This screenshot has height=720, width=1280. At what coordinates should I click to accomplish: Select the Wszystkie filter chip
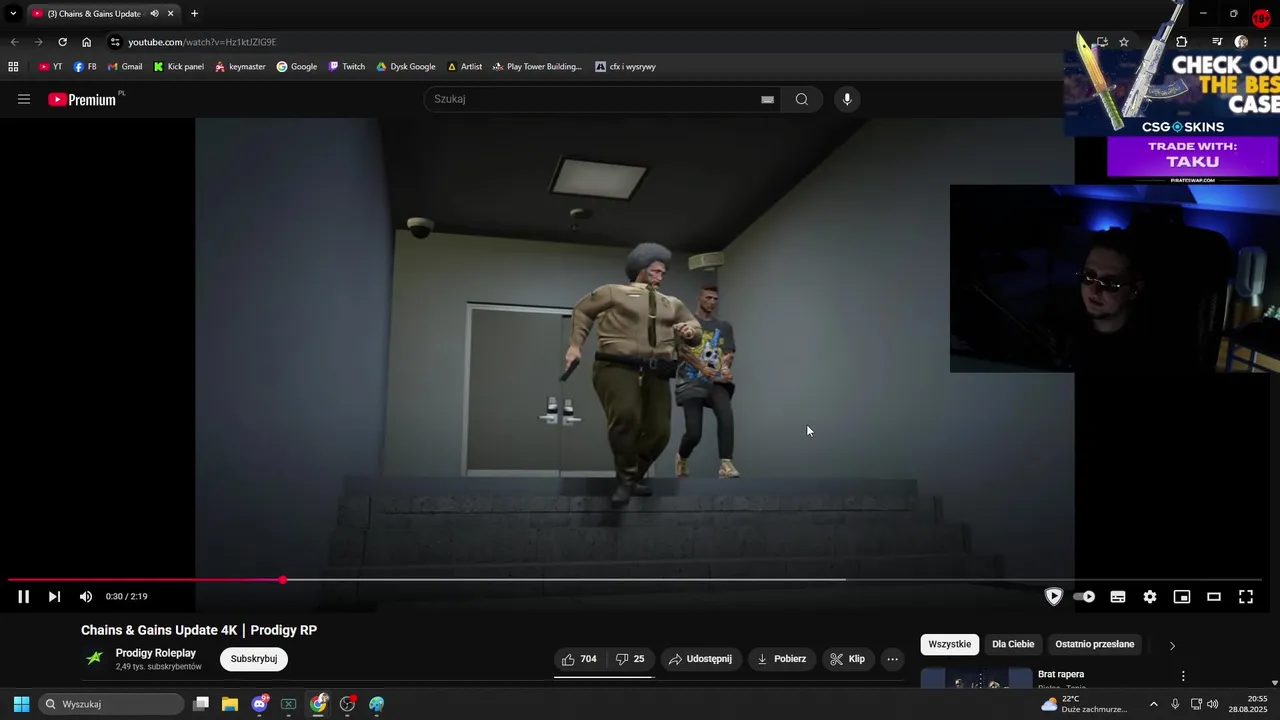[x=950, y=644]
